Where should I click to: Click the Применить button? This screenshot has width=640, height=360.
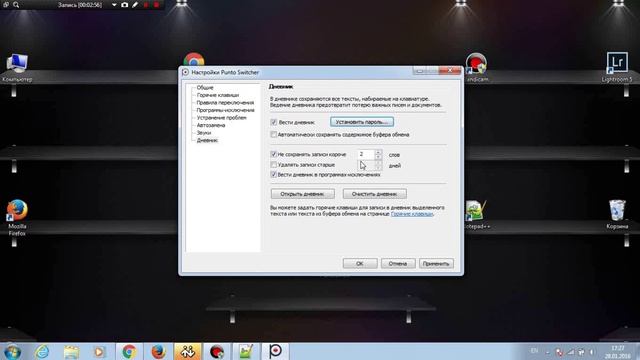436,264
